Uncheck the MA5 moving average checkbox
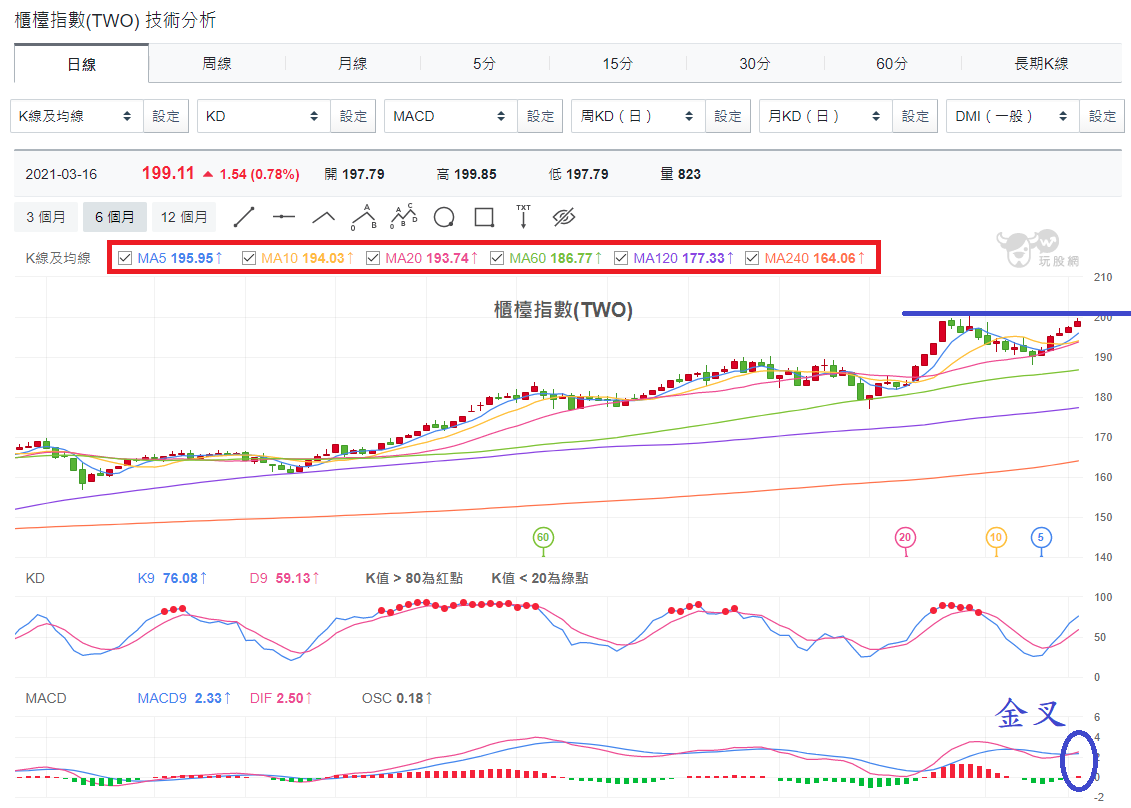Screen dimensions: 1131x808 pos(125,258)
